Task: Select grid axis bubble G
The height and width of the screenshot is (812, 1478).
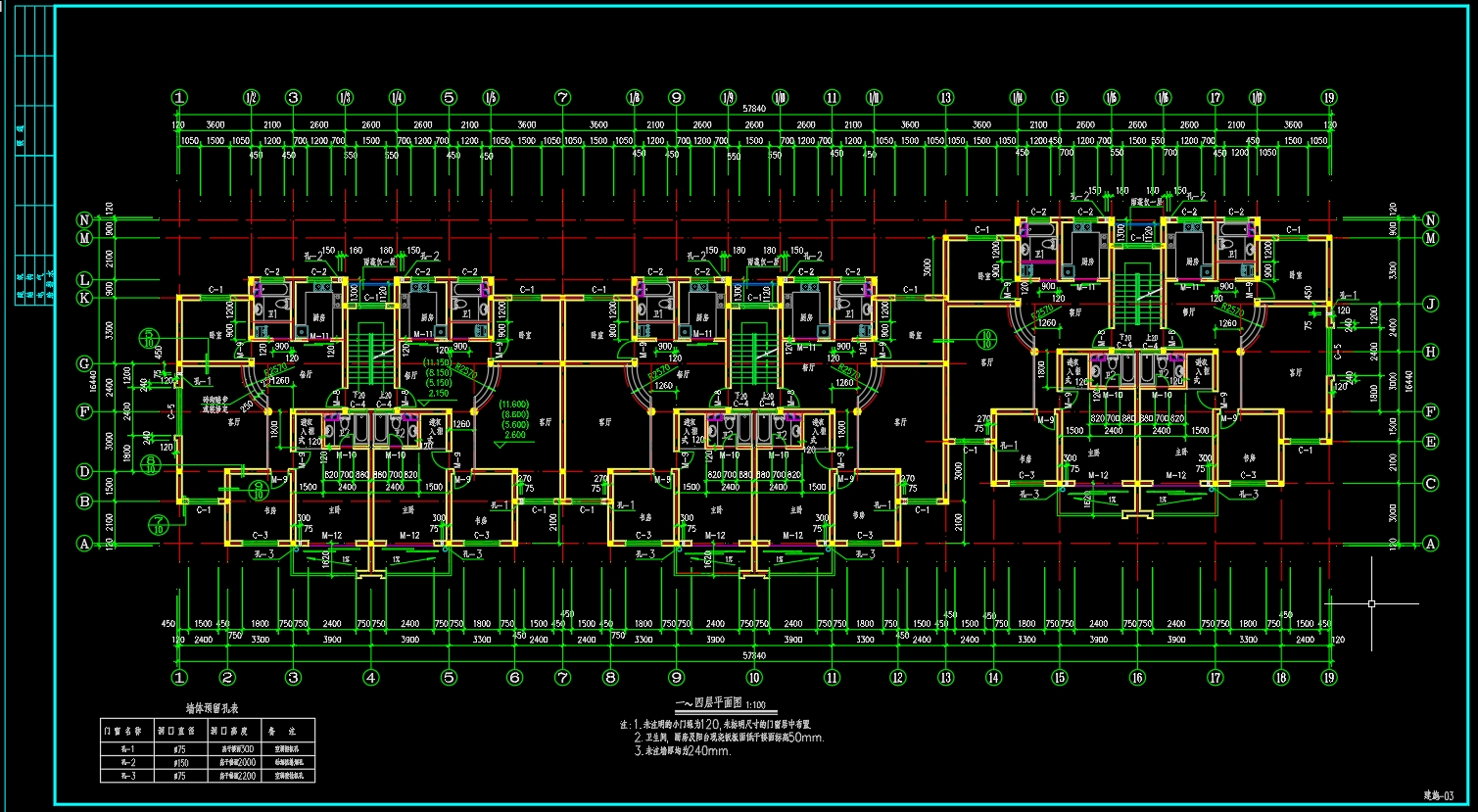Action: pyautogui.click(x=85, y=363)
